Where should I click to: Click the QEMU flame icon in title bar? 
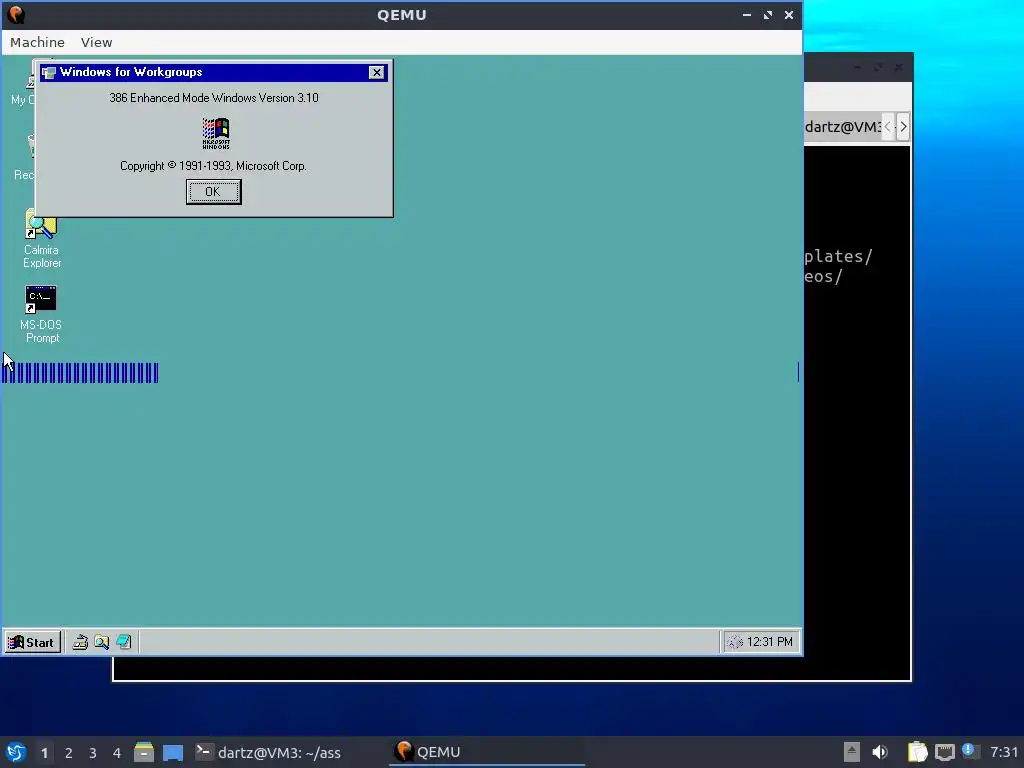[16, 14]
